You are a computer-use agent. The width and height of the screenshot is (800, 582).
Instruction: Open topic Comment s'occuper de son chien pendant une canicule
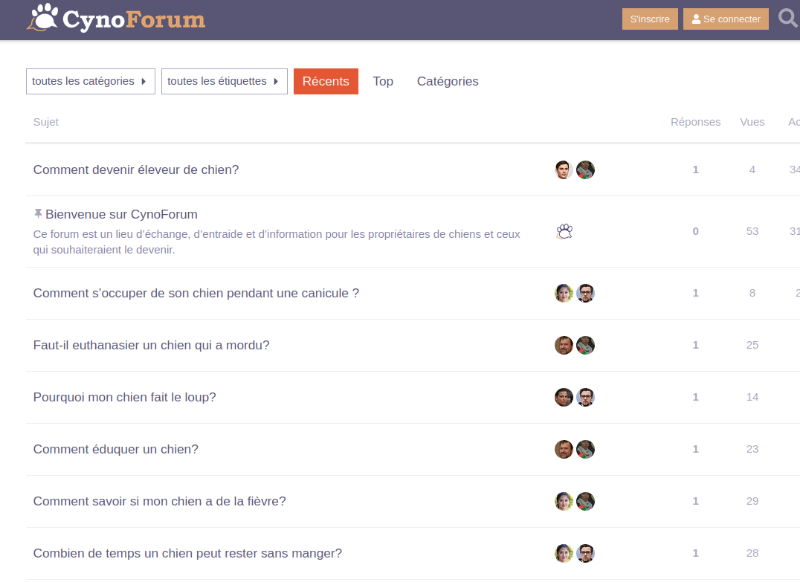point(196,293)
